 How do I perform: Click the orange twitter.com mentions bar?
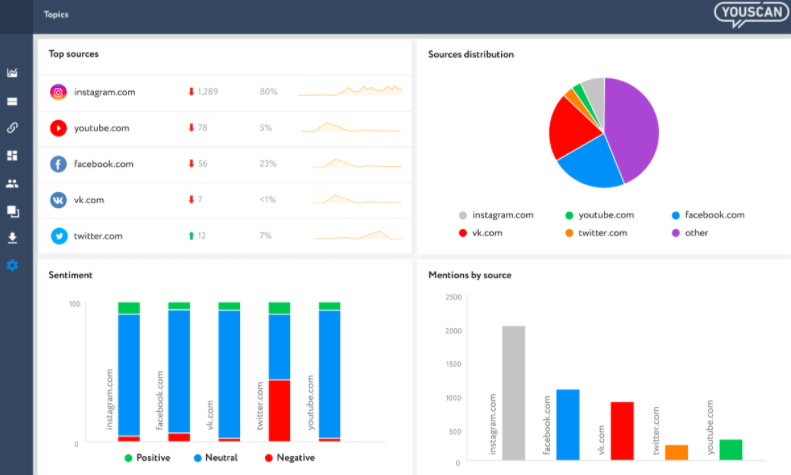coord(676,452)
